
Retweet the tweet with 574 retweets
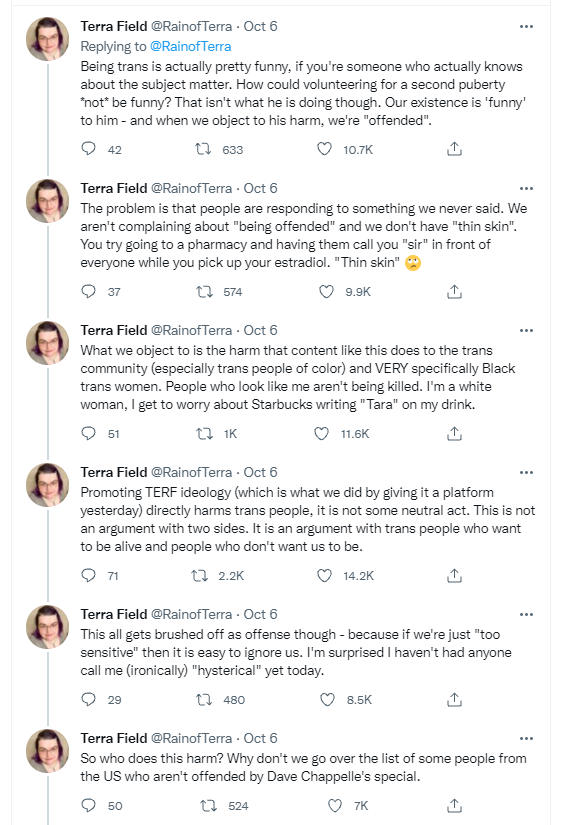(x=204, y=291)
